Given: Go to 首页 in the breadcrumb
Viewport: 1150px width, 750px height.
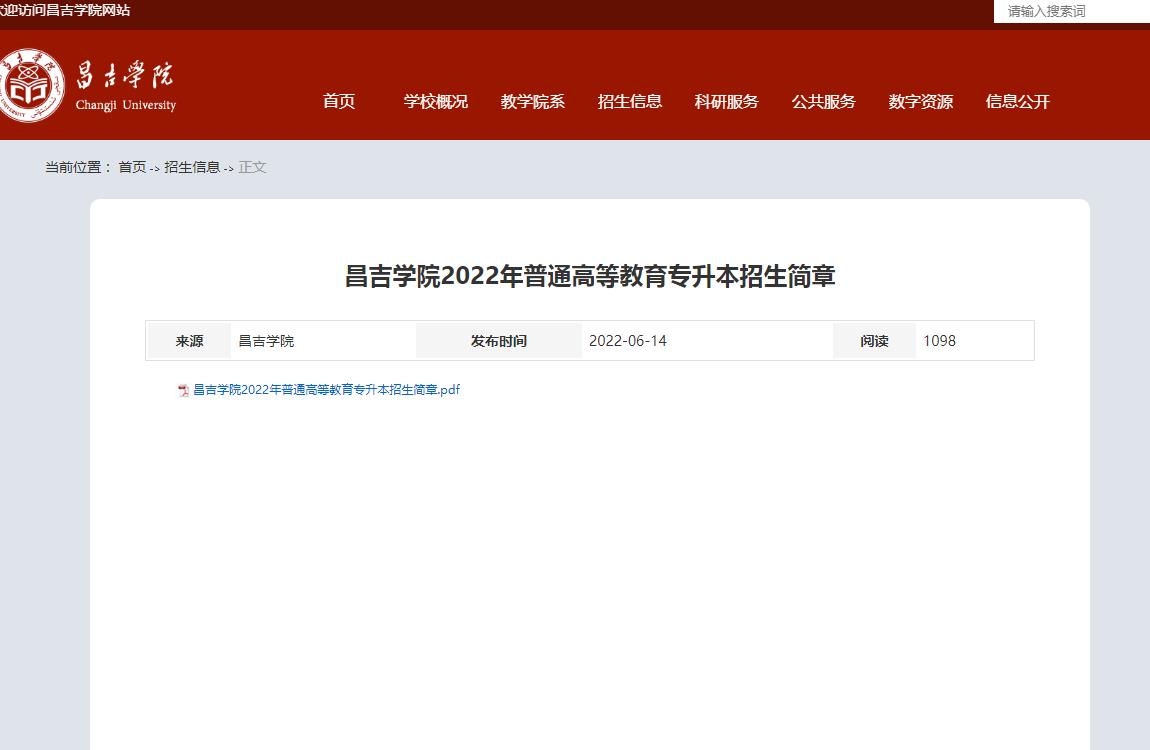Looking at the screenshot, I should point(132,167).
